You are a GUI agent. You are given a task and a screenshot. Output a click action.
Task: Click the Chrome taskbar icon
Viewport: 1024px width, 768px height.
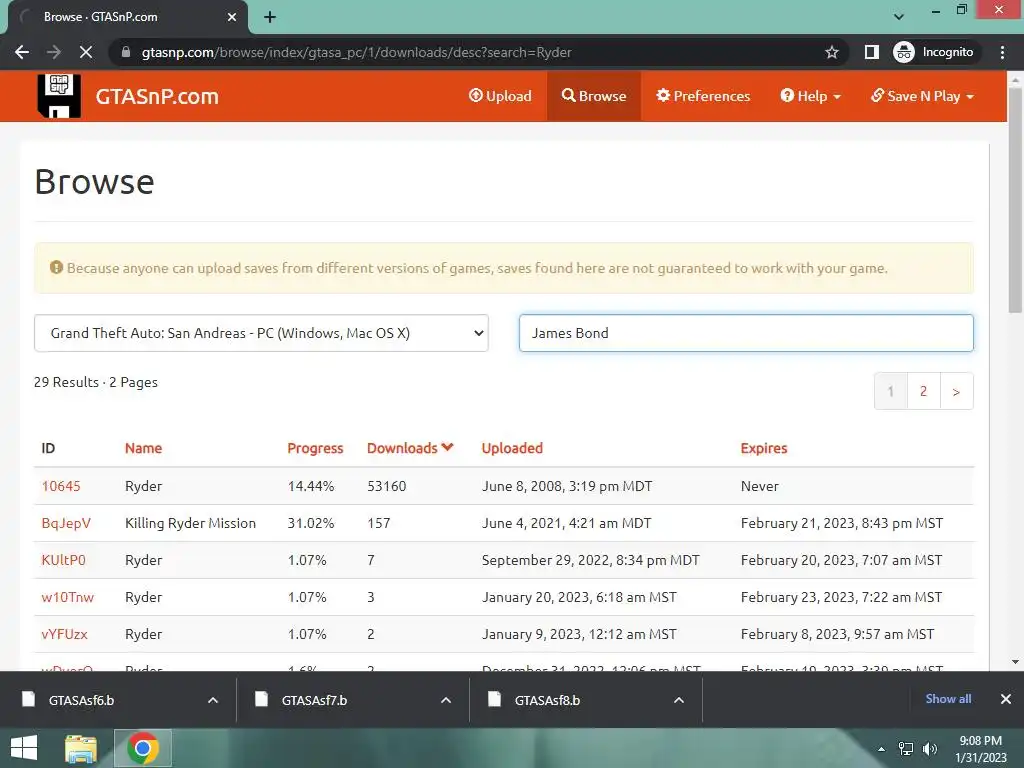pos(143,748)
